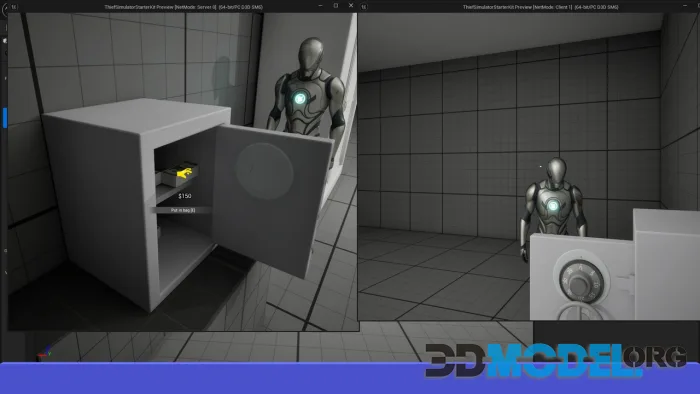Click the yellow grab hand icon in safe
This screenshot has height=394, width=700.
pos(184,172)
